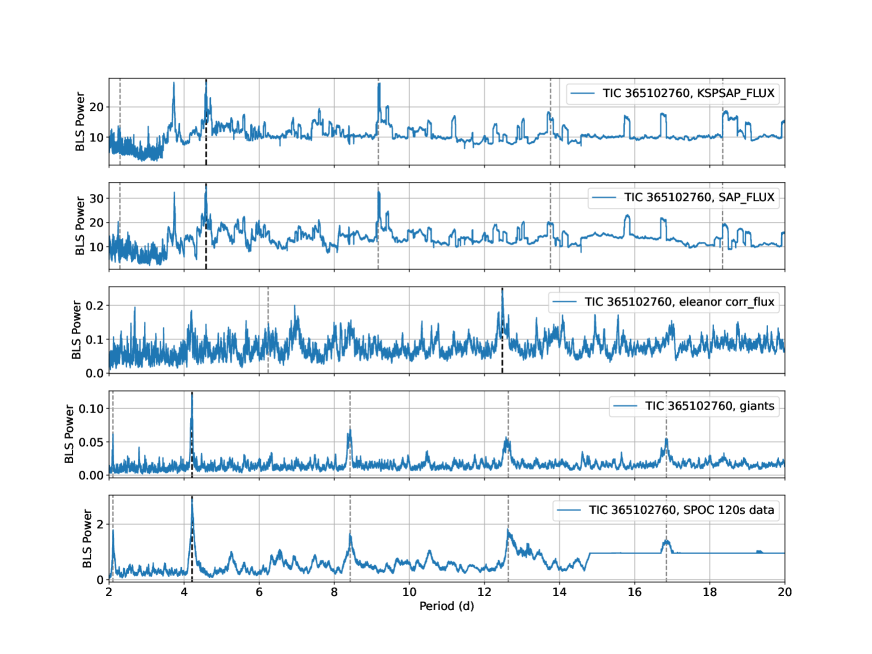The image size is (872, 654).
Task: Click the BLS Power label of SAP_FLUX panel
Action: (80, 225)
